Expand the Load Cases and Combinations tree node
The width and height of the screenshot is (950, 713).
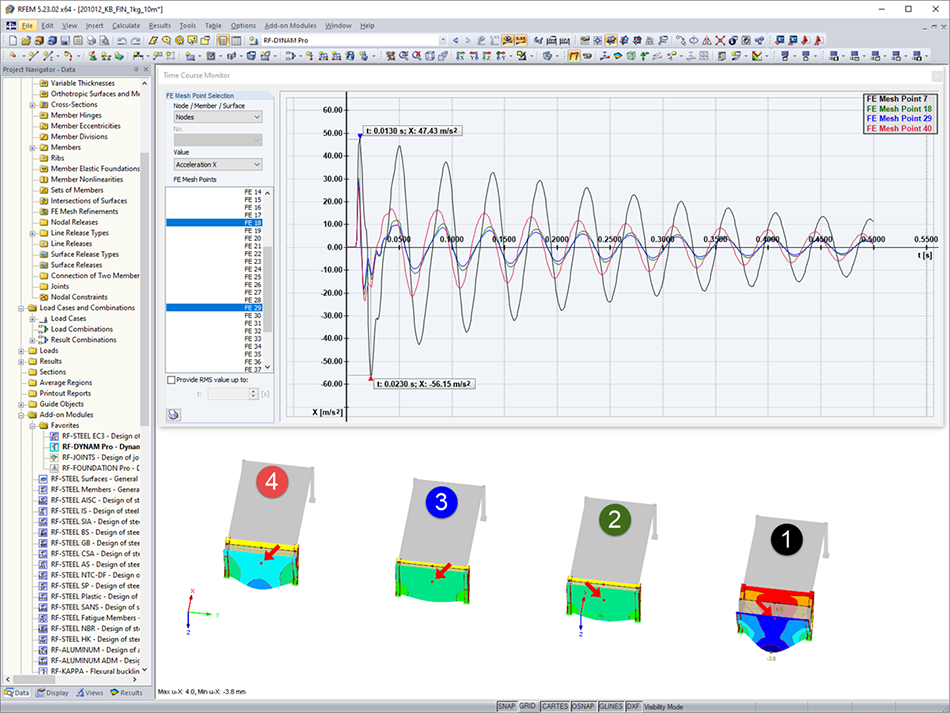pyautogui.click(x=23, y=308)
